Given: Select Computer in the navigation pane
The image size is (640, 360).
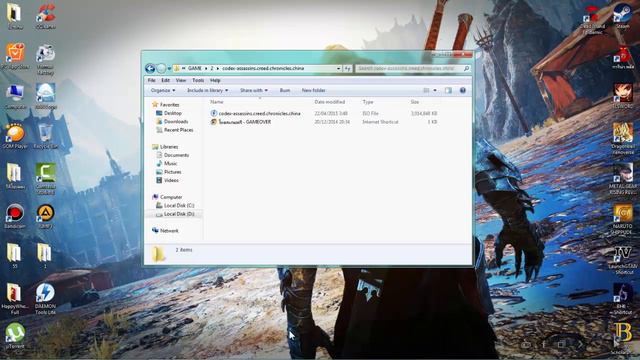Looking at the screenshot, I should [171, 197].
